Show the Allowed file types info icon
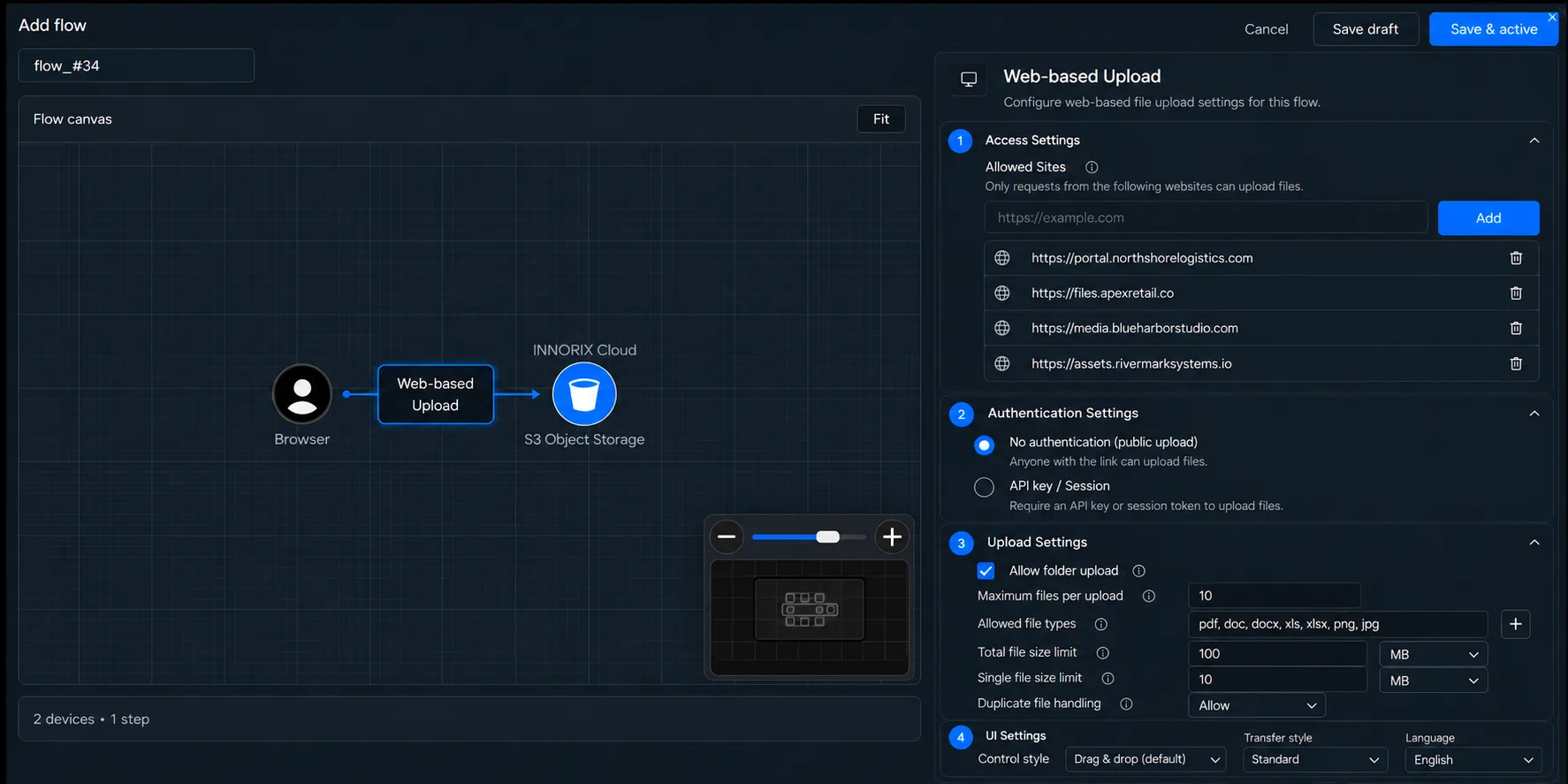Viewport: 1568px width, 784px height. [x=1101, y=624]
